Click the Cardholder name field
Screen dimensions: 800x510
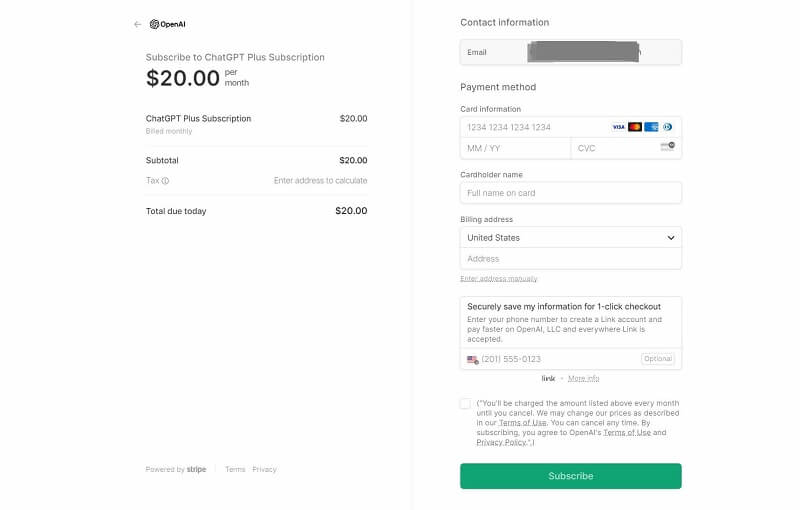pyautogui.click(x=570, y=193)
